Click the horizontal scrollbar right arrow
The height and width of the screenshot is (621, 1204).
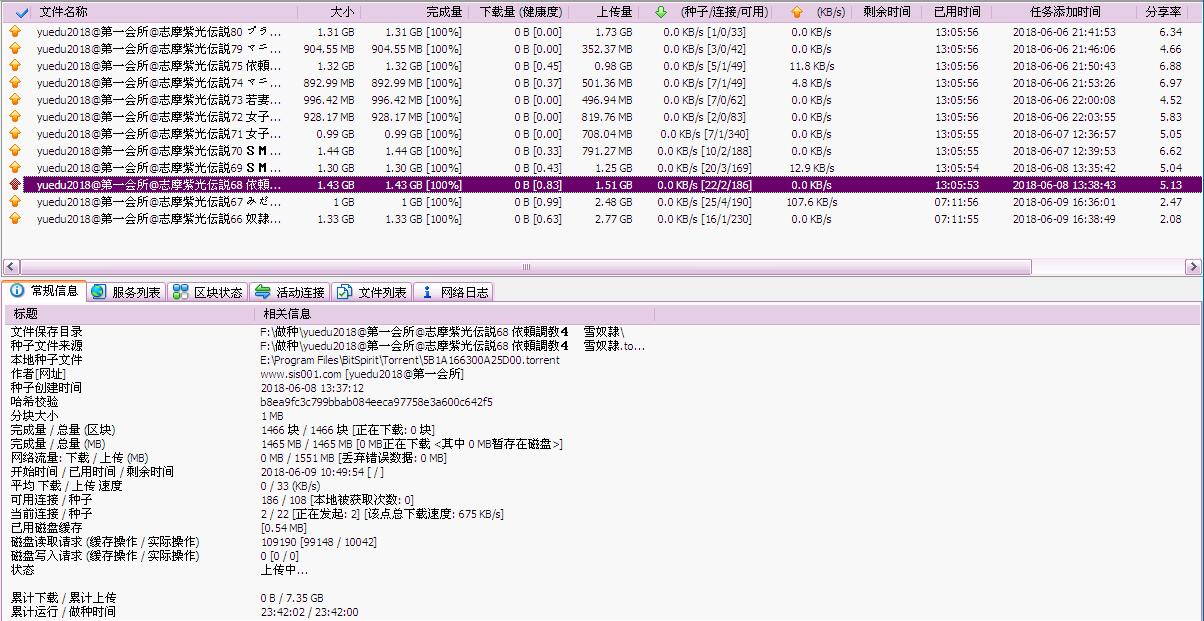pos(1193,267)
